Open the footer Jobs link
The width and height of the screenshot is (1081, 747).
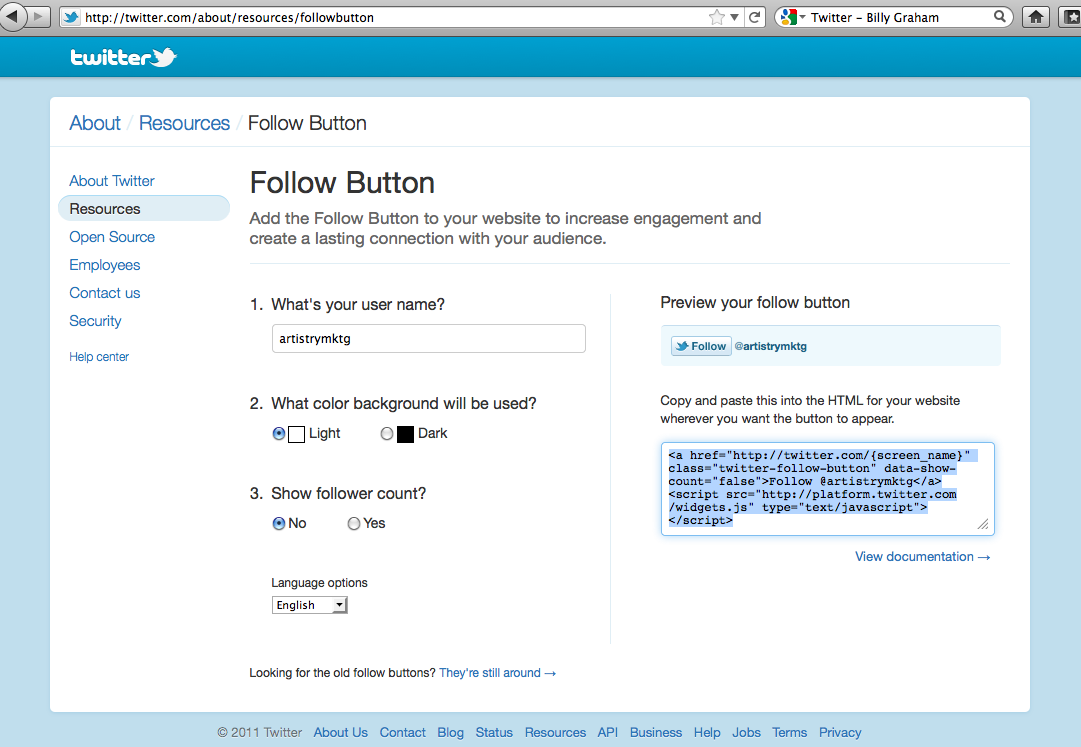746,733
